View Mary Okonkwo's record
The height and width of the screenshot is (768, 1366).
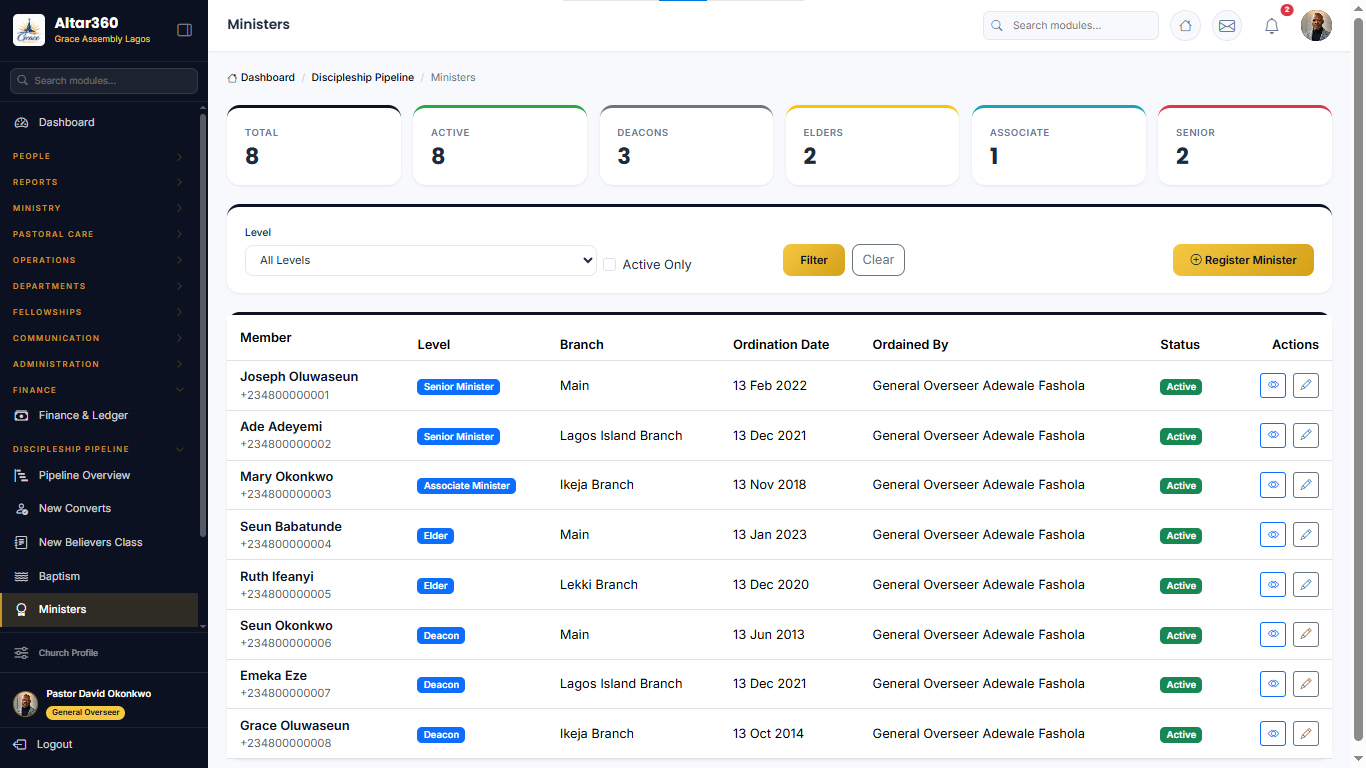pyautogui.click(x=1273, y=485)
